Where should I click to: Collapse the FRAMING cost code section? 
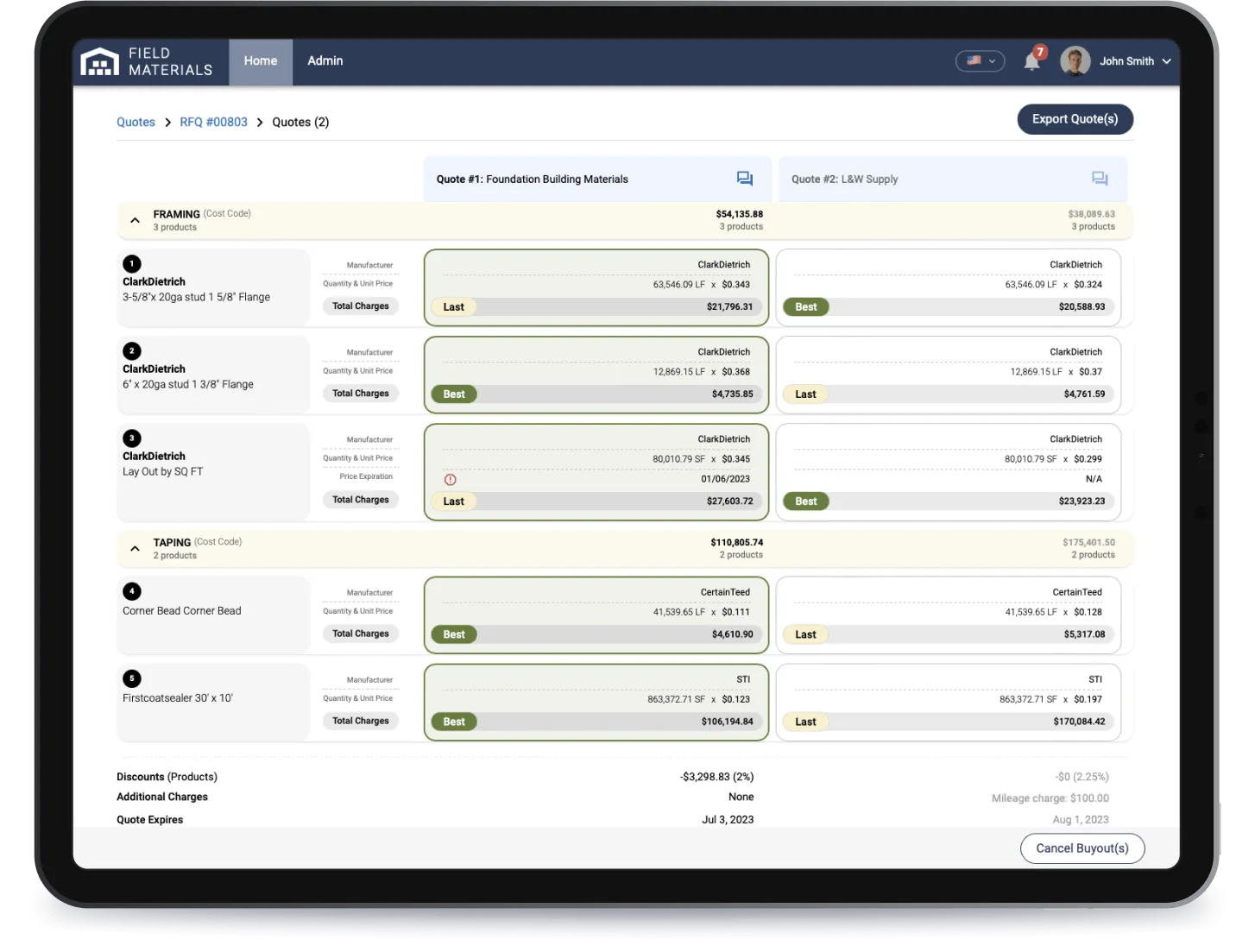136,220
